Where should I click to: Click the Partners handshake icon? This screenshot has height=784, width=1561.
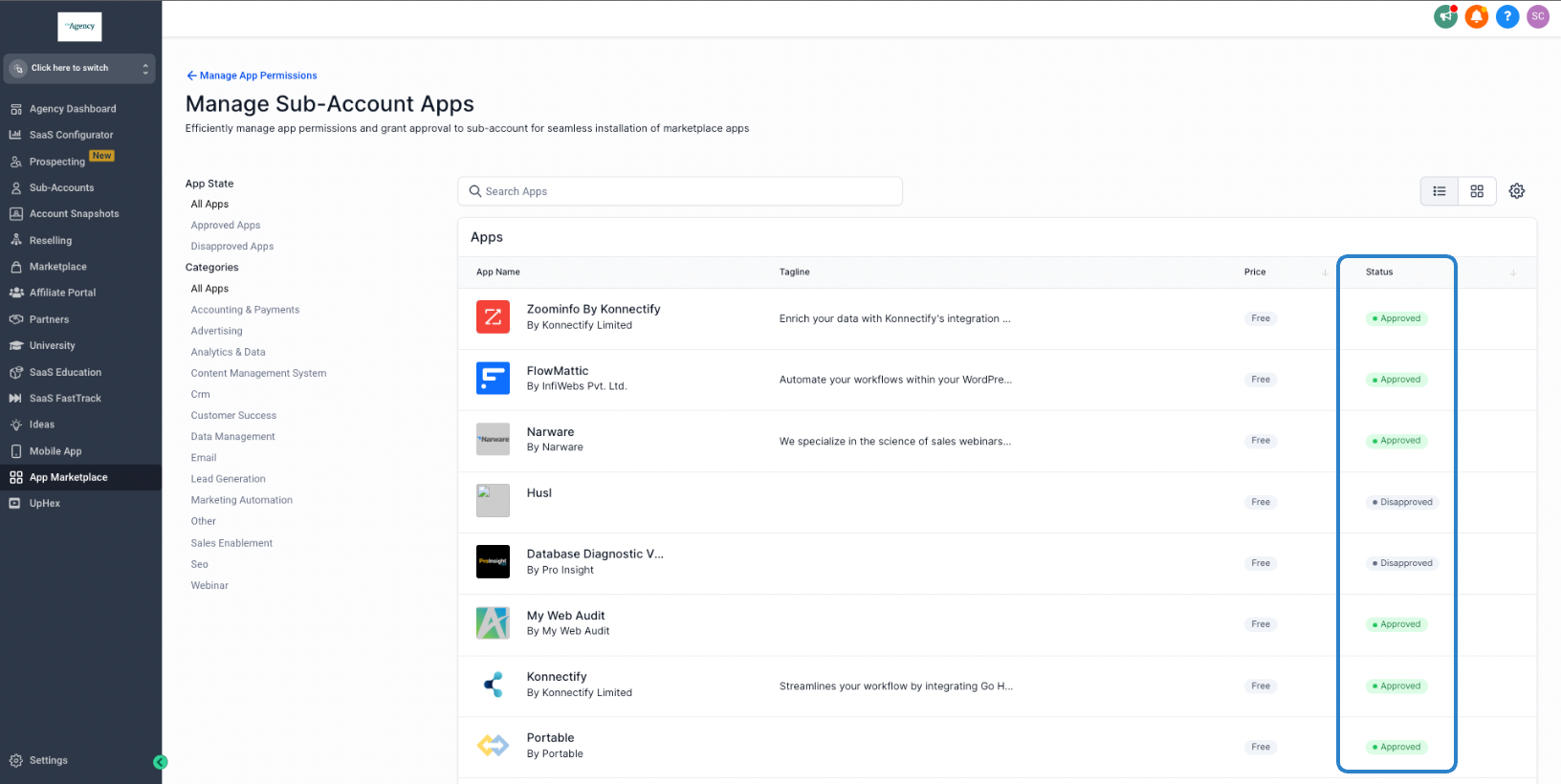16,319
